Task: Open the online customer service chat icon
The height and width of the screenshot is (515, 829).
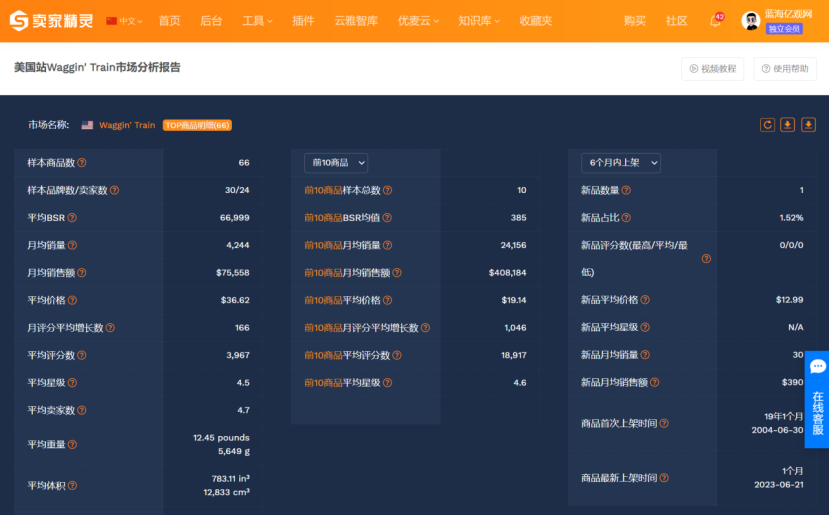Action: 817,366
